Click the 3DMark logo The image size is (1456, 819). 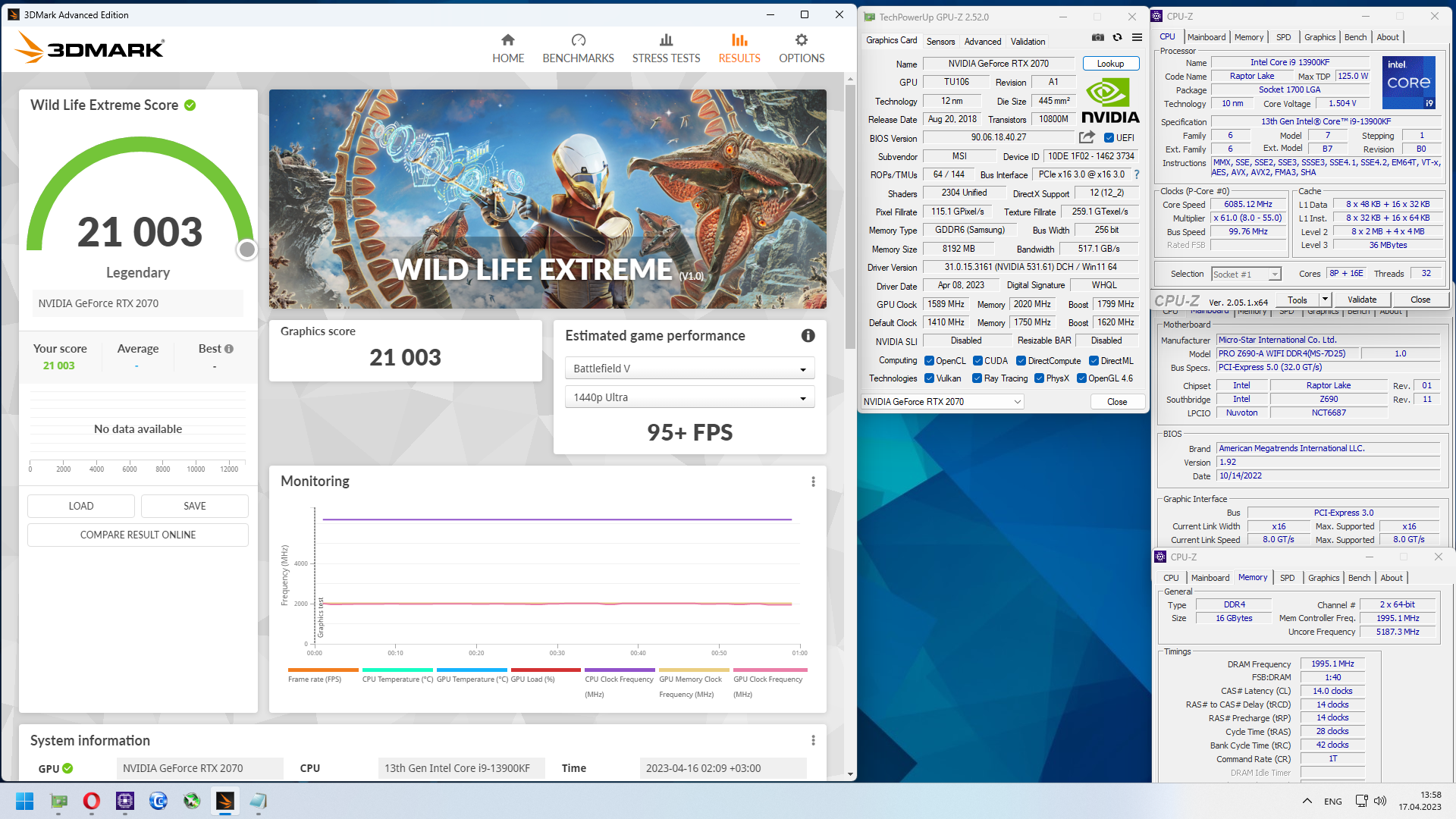(x=89, y=48)
